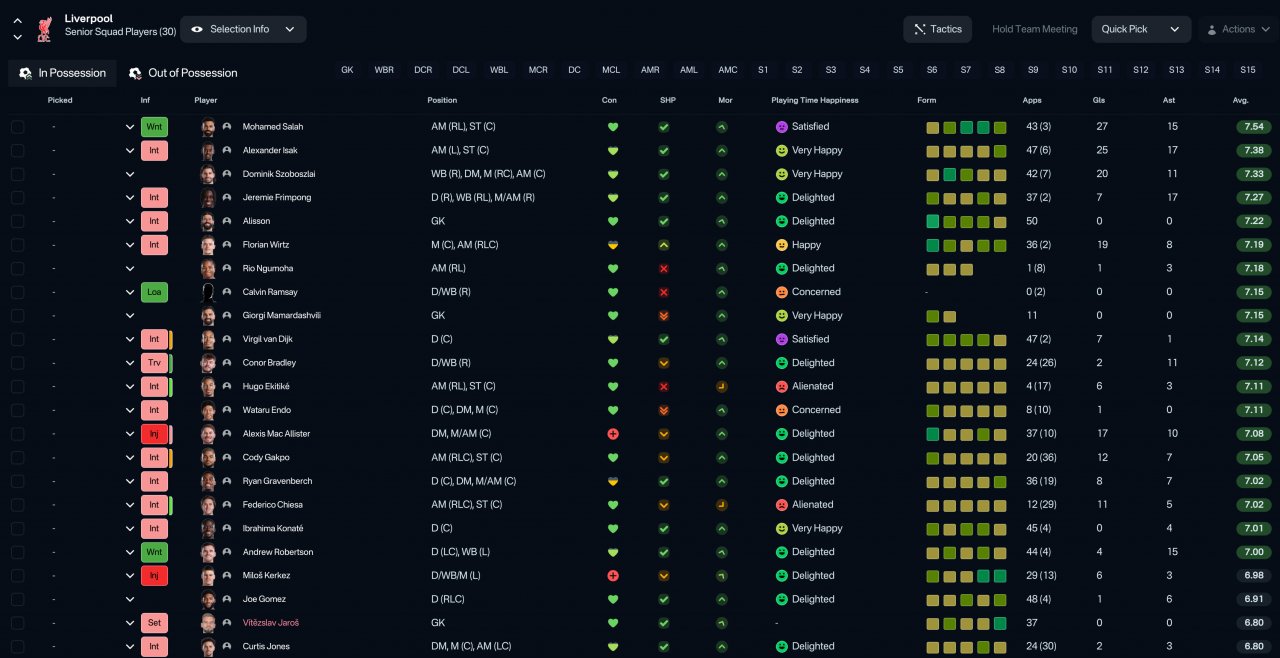Click Hold Team Meeting
The width and height of the screenshot is (1280, 658).
pos(1034,29)
